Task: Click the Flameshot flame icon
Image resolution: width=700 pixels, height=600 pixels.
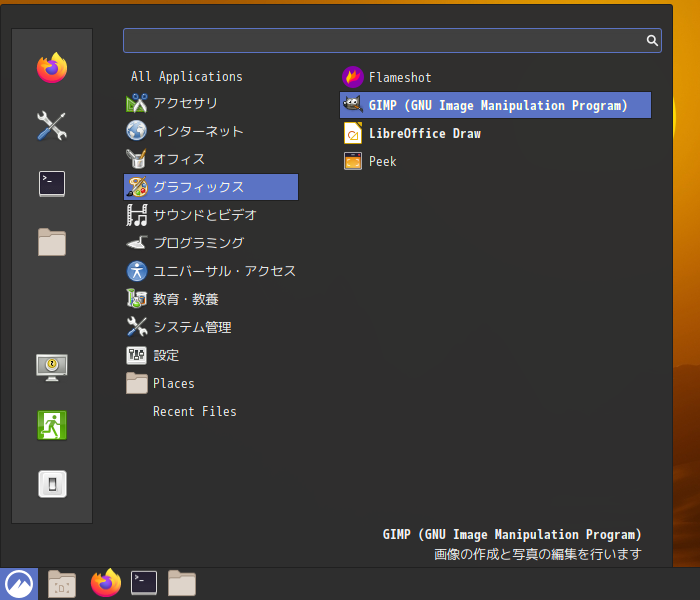Action: 353,77
